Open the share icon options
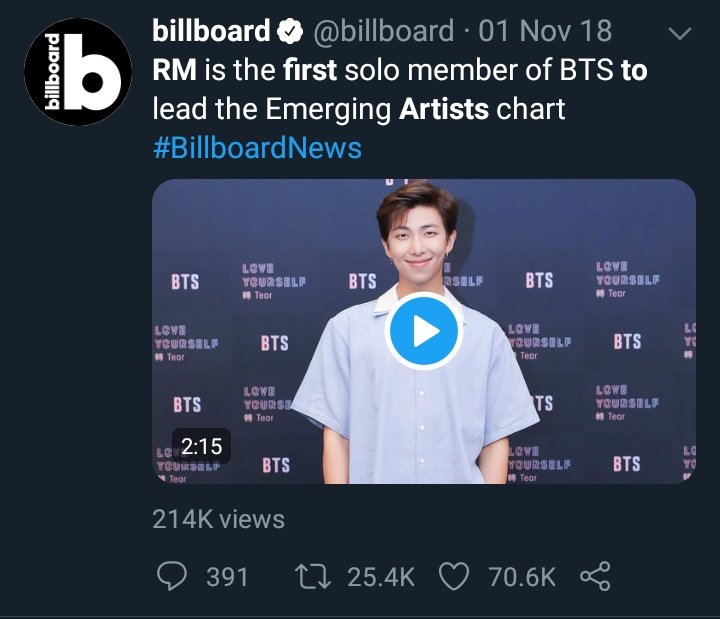Screen dimensions: 720x619 pyautogui.click(x=595, y=576)
